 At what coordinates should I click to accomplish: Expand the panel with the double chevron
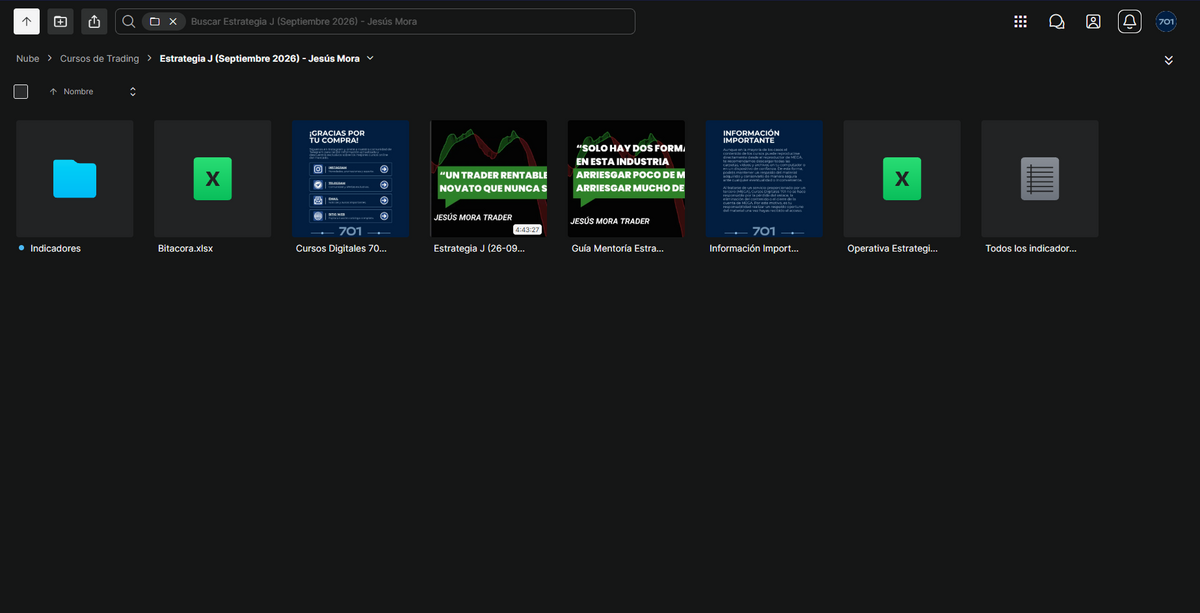[1169, 60]
